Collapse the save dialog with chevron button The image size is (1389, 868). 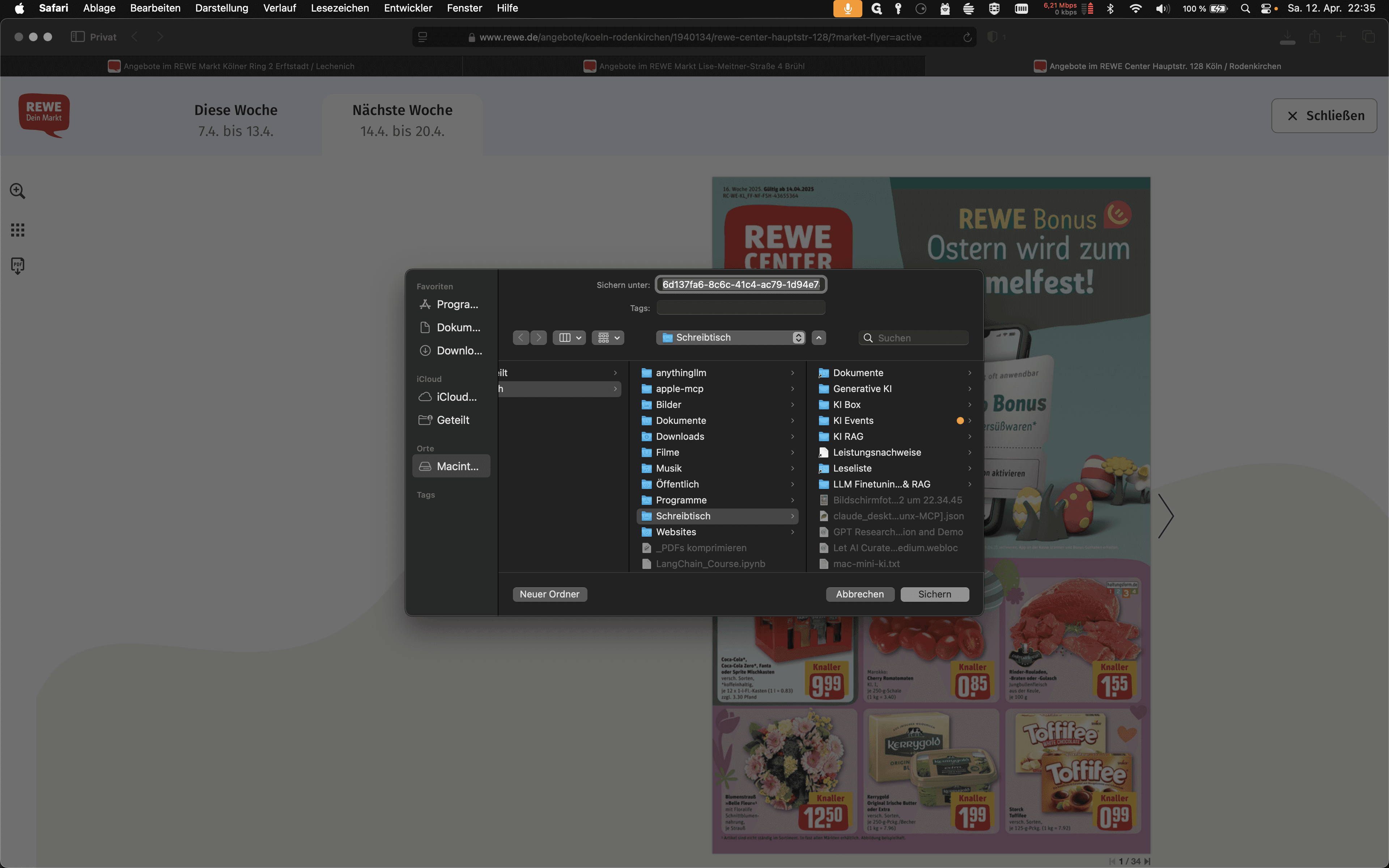819,337
